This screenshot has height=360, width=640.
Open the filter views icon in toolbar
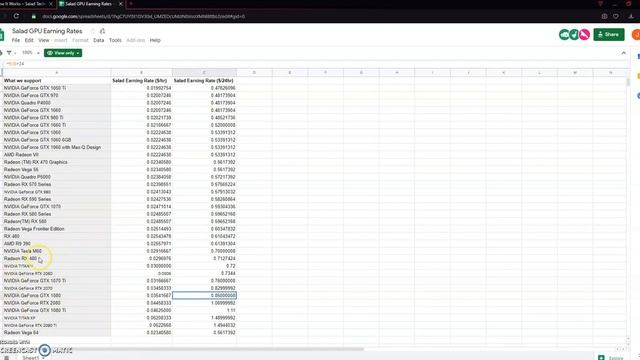pyautogui.click(x=9, y=53)
